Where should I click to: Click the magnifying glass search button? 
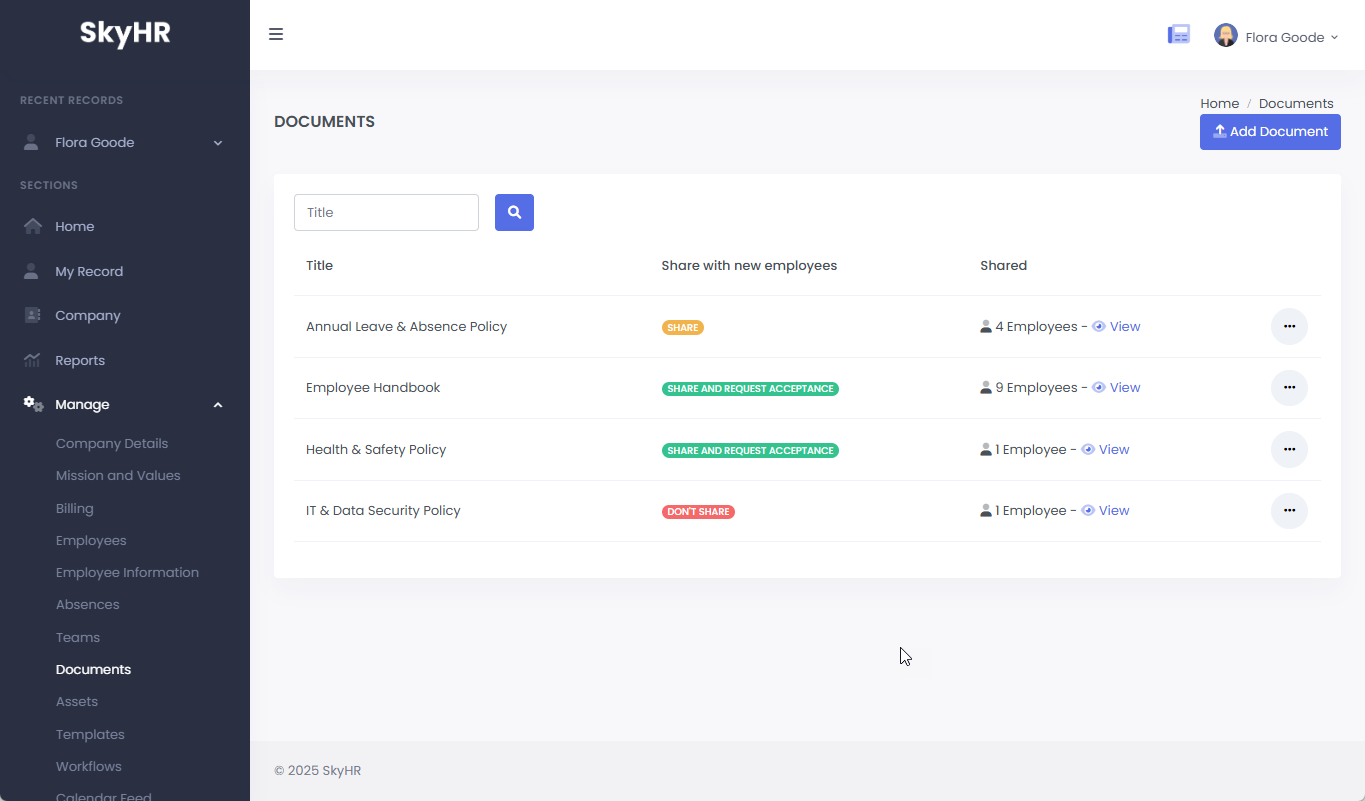tap(514, 212)
